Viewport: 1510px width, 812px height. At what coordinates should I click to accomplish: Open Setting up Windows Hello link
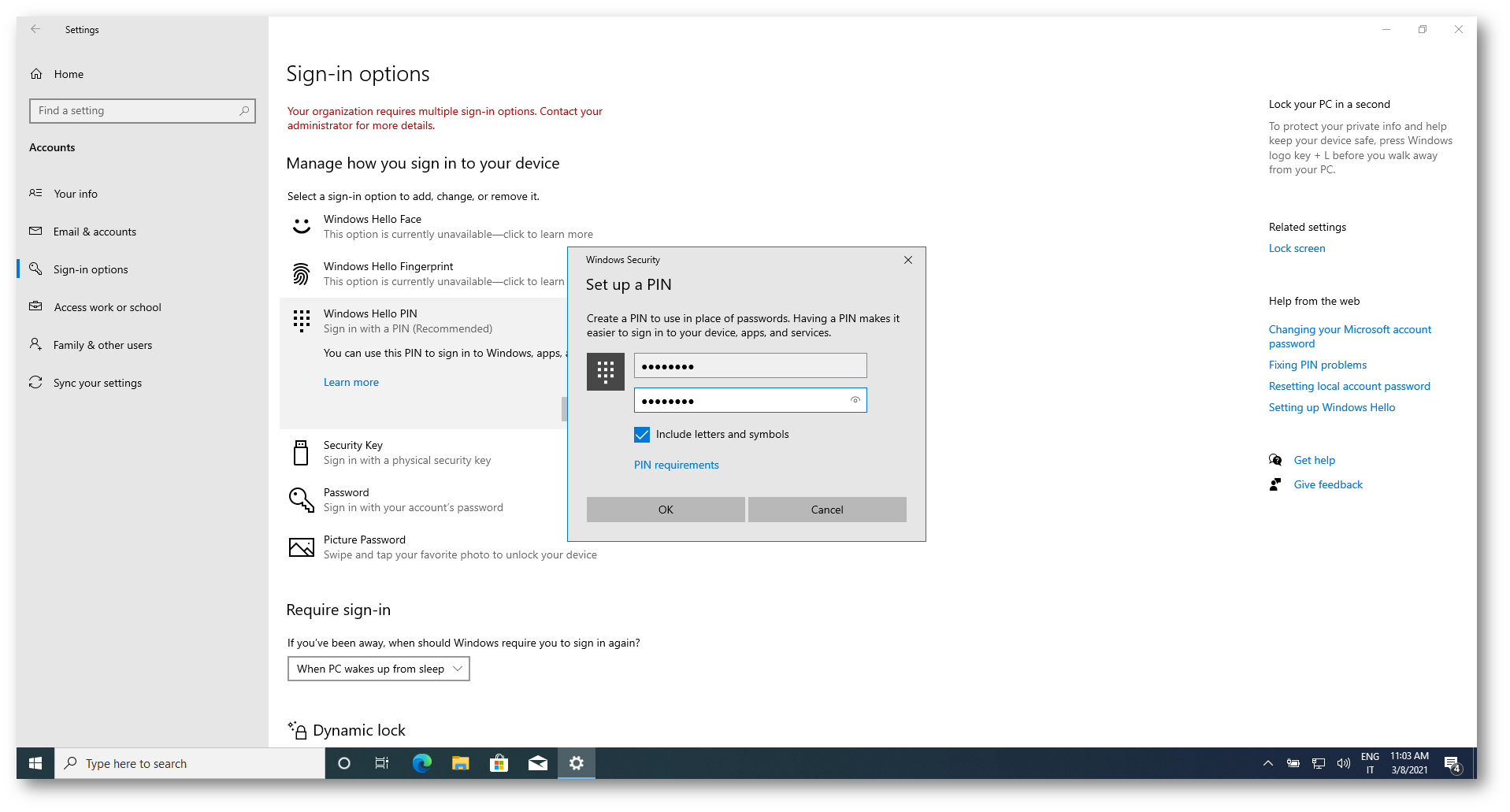pos(1331,407)
